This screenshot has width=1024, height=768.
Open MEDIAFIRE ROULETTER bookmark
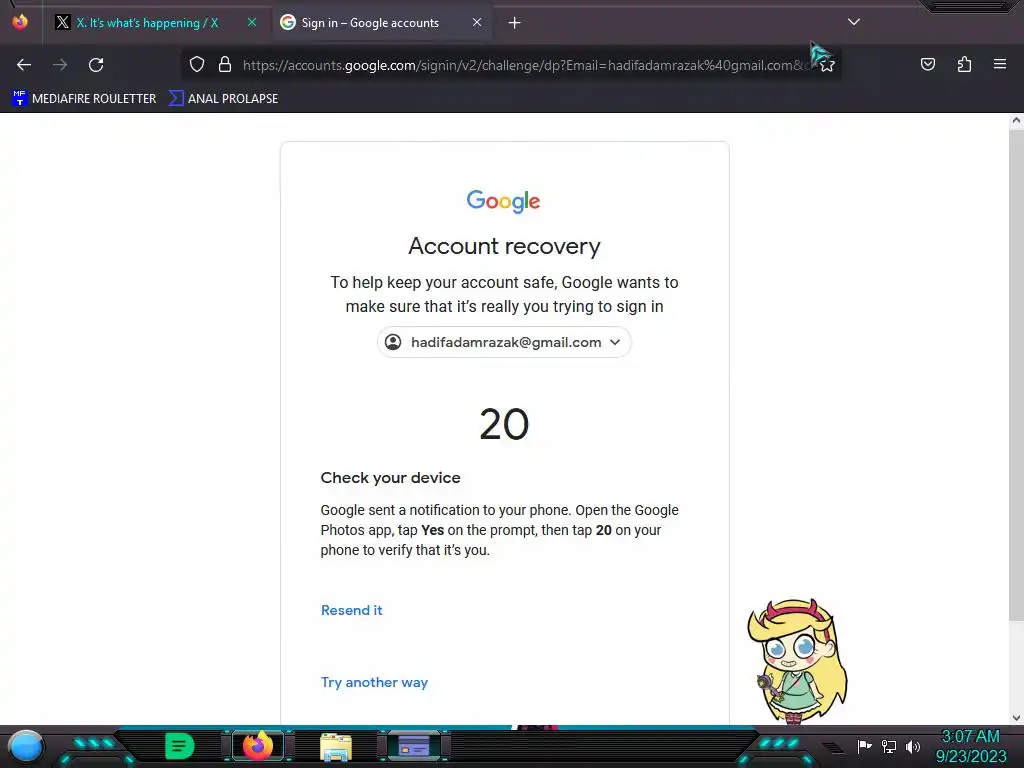[x=85, y=99]
